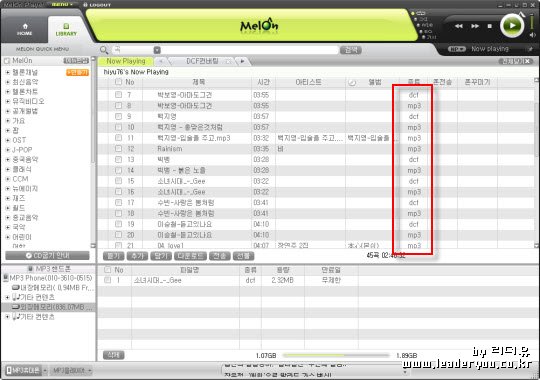Open the search category dropdown arrow
540x380 pixels.
[157, 50]
